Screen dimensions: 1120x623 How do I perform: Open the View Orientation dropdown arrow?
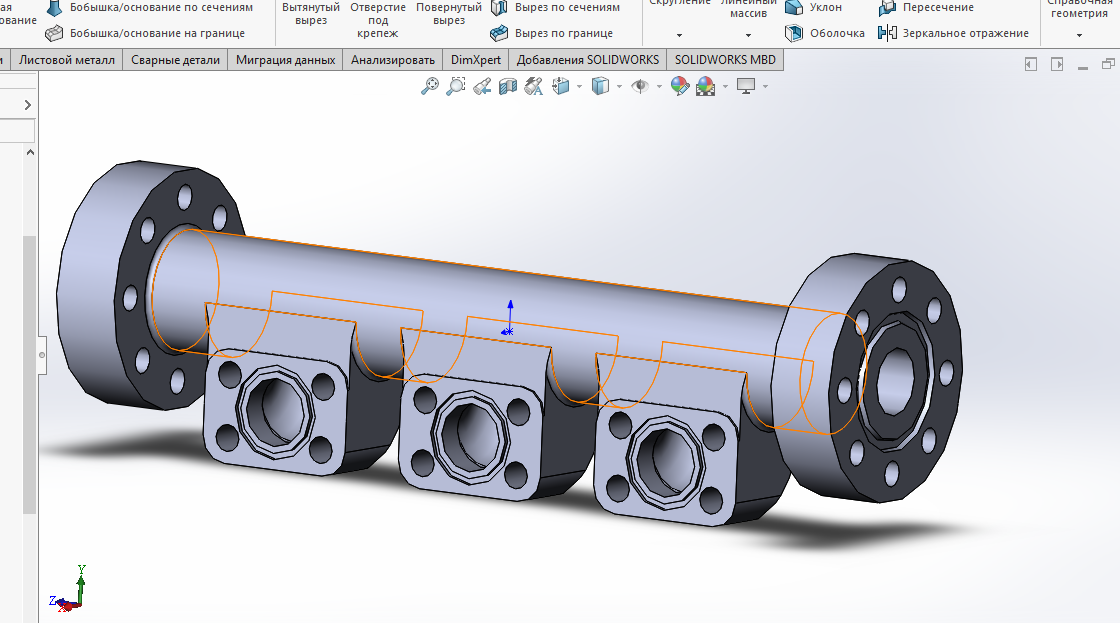click(x=578, y=87)
